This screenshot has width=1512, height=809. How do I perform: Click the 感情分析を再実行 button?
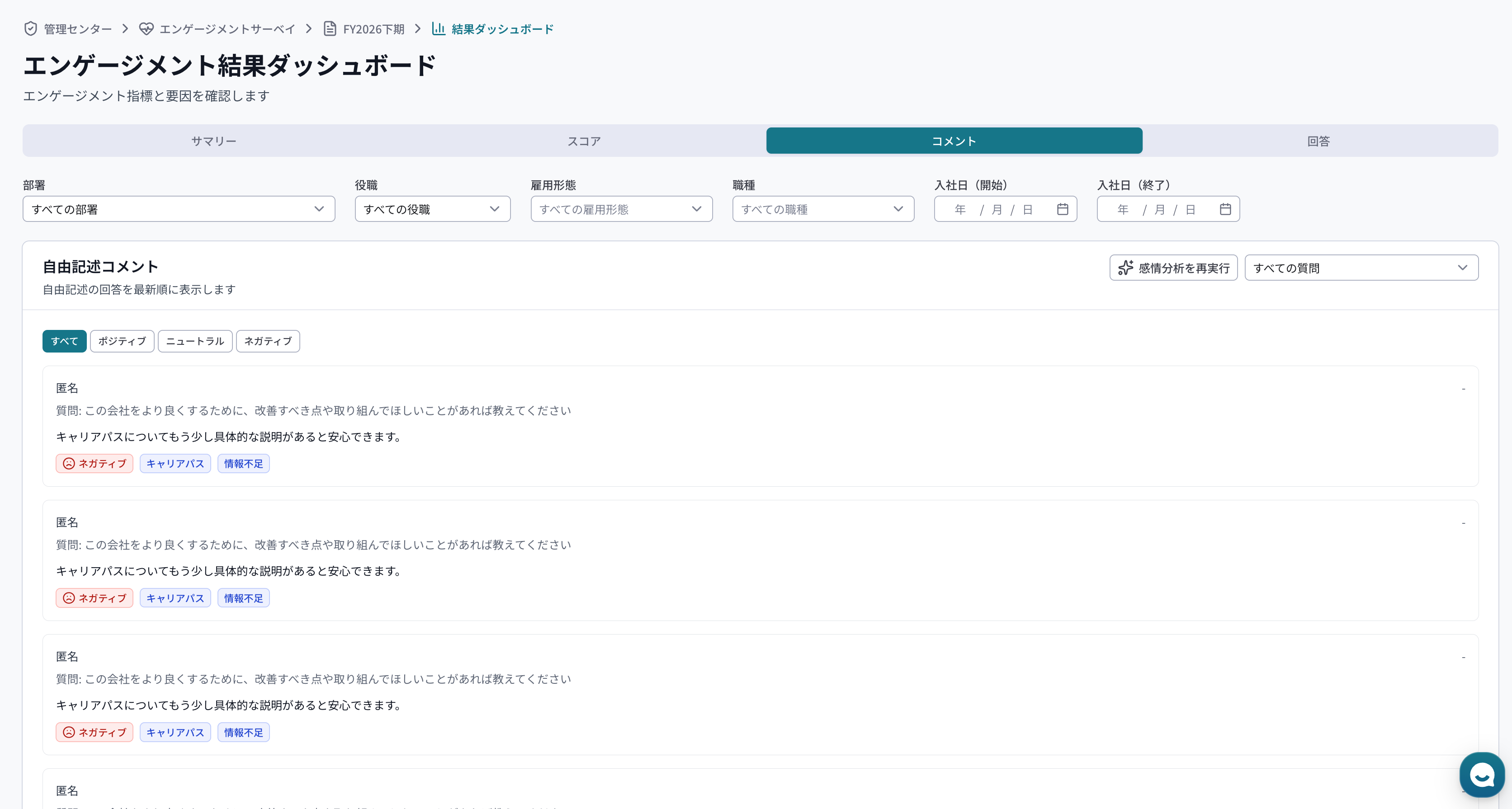1173,268
